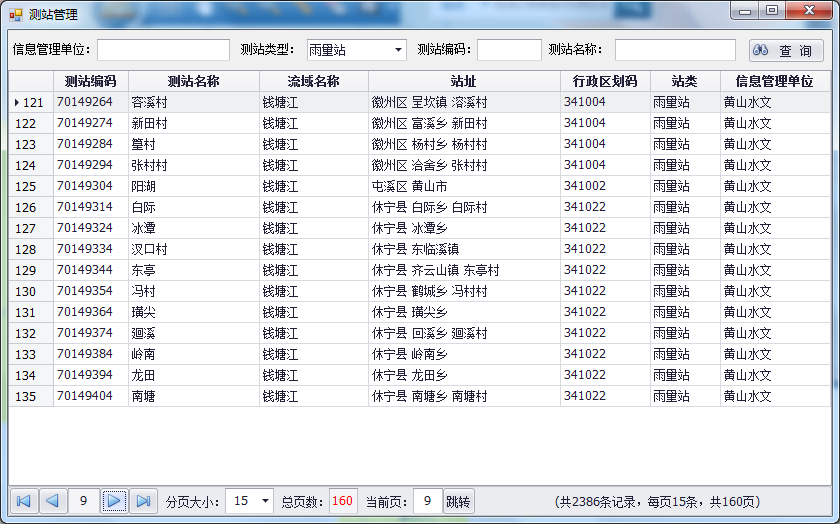The height and width of the screenshot is (524, 840).
Task: Select the row header for row 130
Action: tap(26, 291)
